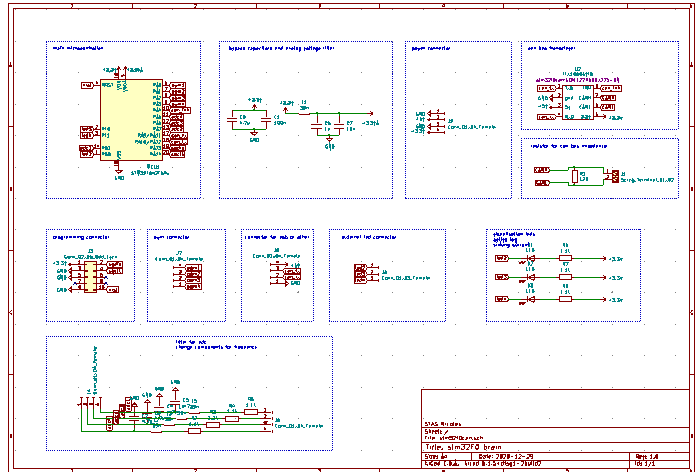This screenshot has width=698, height=472.
Task: Select the U2 CAN transceiver symbol body
Action: point(577,102)
